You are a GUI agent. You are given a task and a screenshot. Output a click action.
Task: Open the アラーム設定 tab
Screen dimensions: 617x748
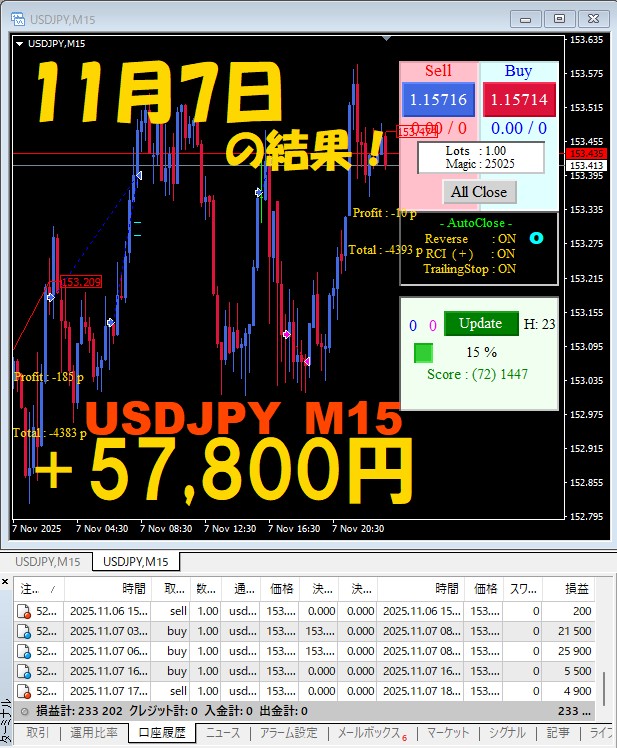pyautogui.click(x=289, y=732)
